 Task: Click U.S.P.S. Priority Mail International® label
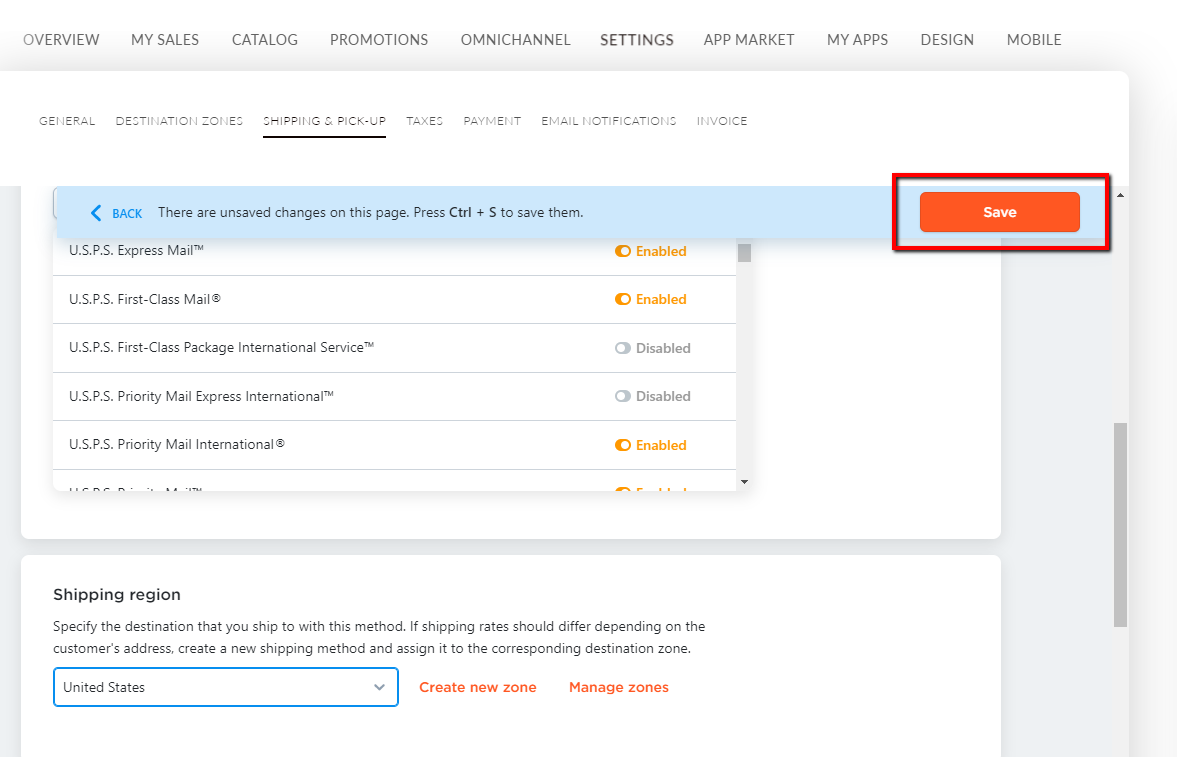pyautogui.click(x=176, y=444)
